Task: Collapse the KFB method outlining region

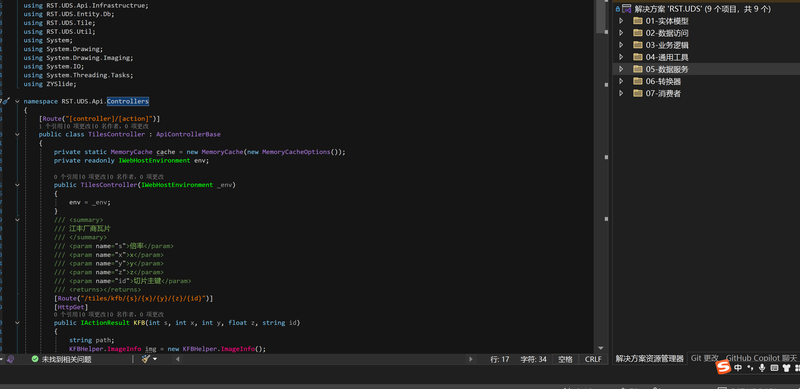Action: point(17,323)
